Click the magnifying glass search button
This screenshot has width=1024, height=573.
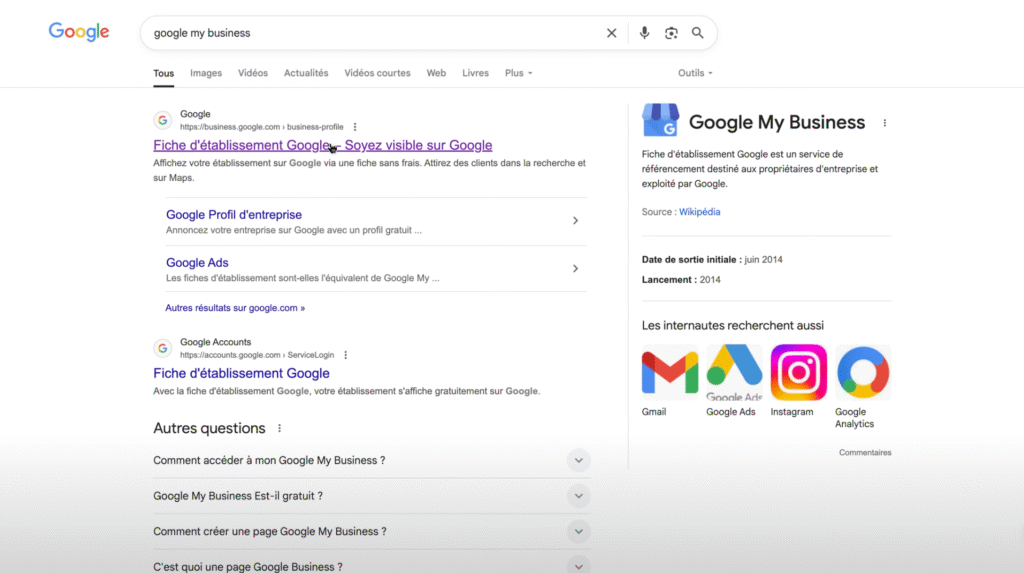point(698,33)
